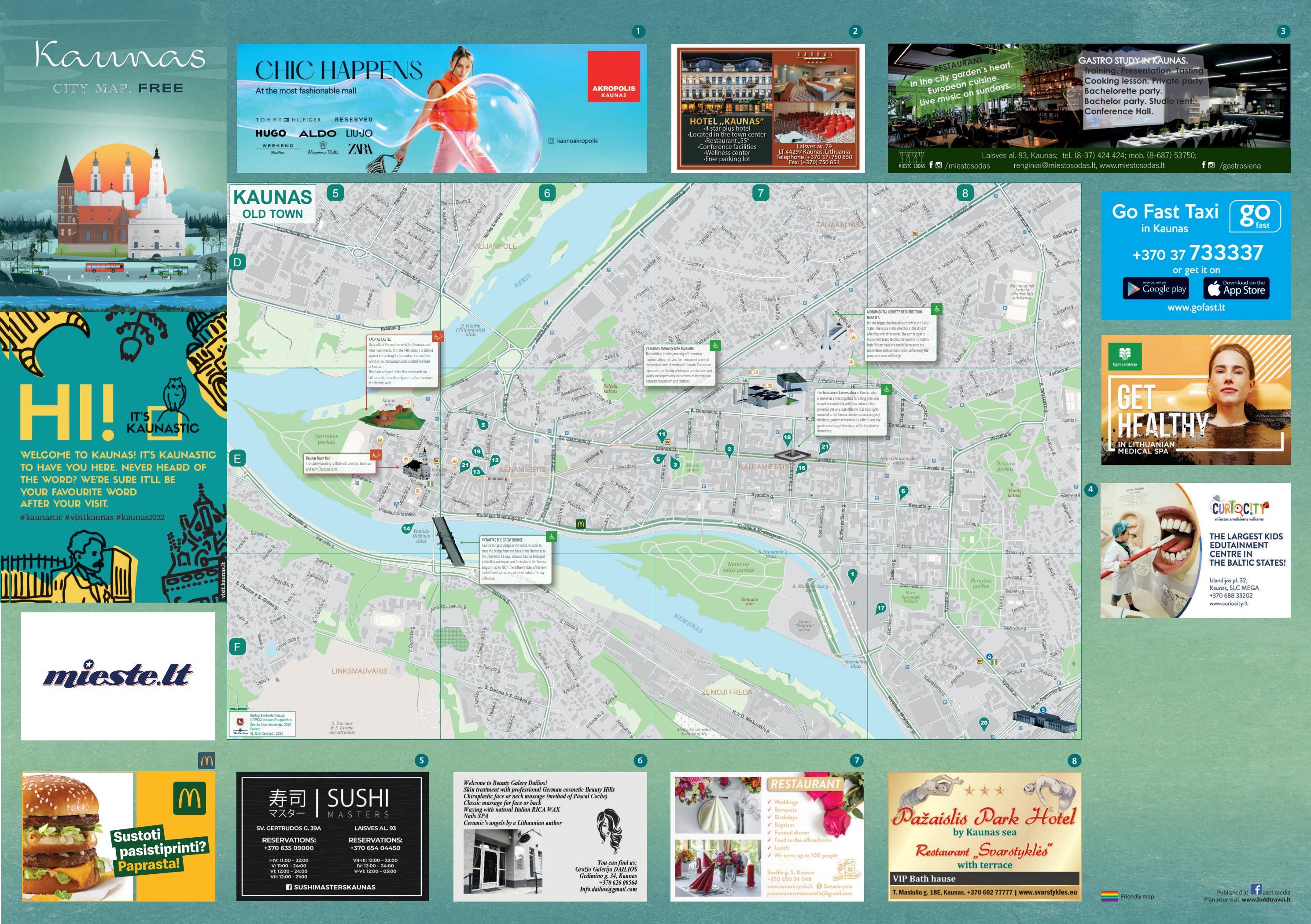Click the post office icon in Senamiestis

[x=437, y=461]
